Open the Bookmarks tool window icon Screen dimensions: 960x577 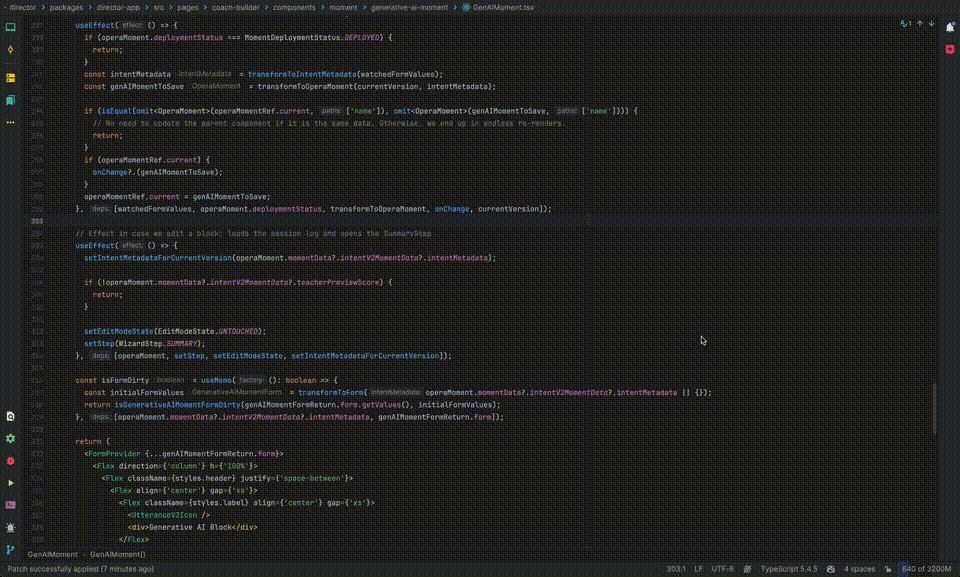10,100
